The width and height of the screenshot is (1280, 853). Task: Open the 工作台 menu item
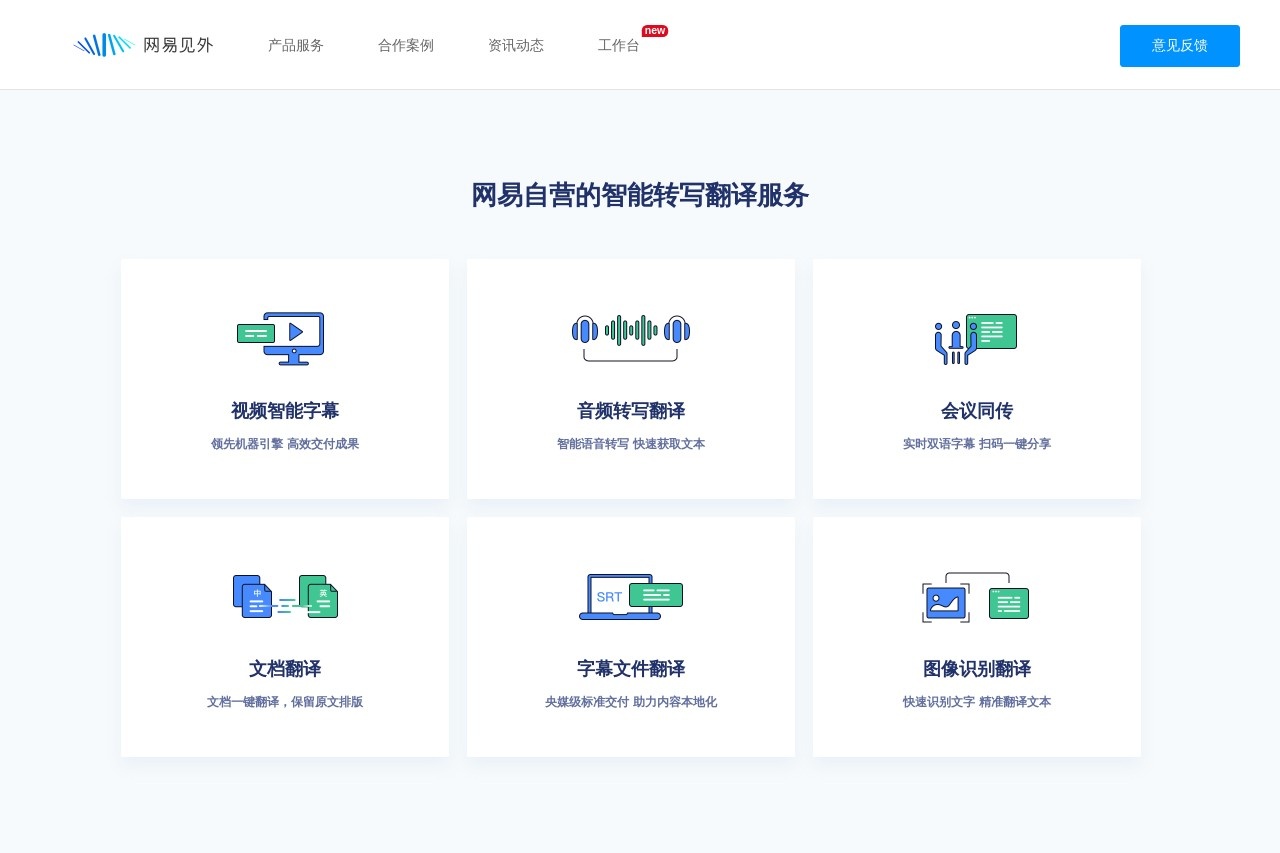click(x=618, y=45)
